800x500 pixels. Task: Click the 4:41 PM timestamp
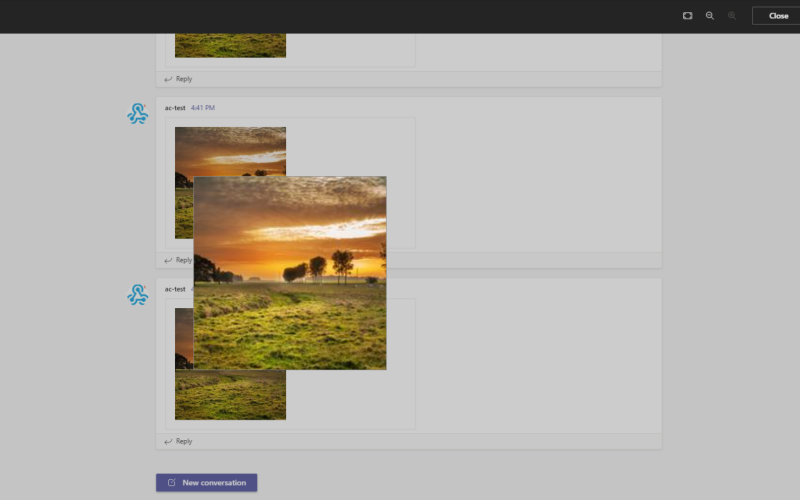point(203,108)
